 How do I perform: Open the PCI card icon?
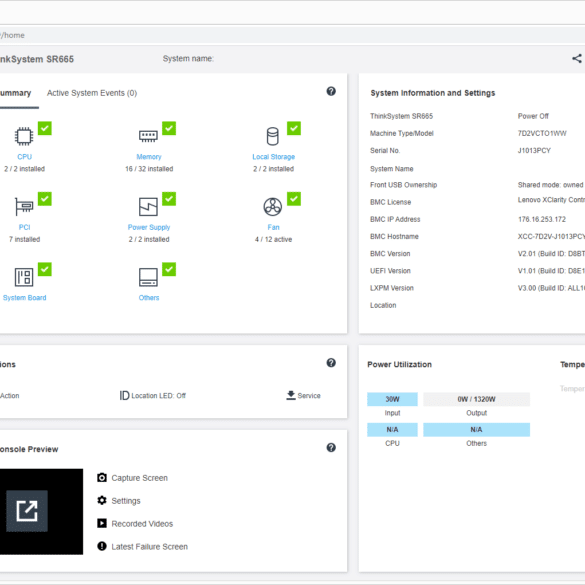click(x=24, y=206)
